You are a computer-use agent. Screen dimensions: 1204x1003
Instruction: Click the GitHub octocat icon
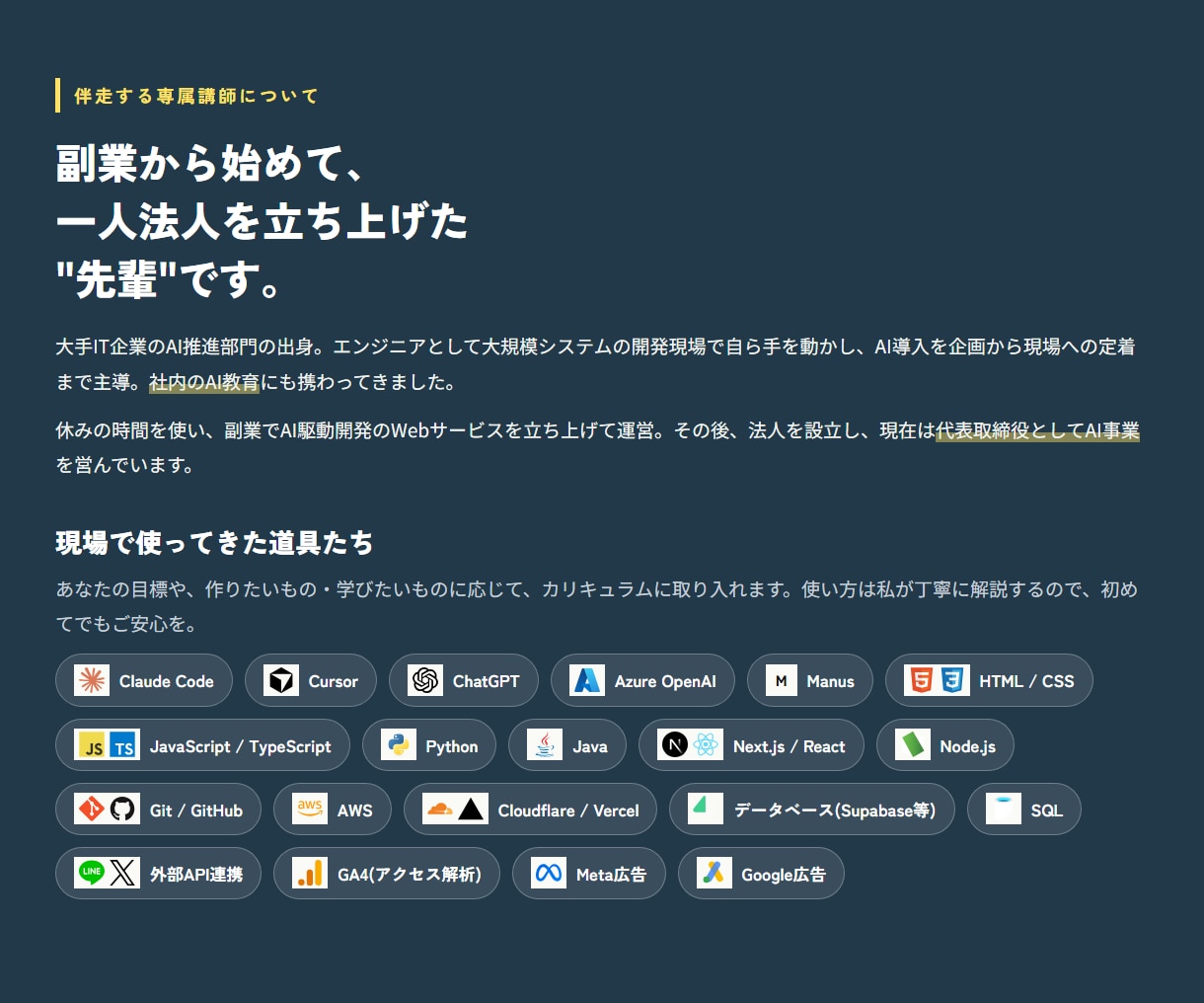tap(123, 810)
